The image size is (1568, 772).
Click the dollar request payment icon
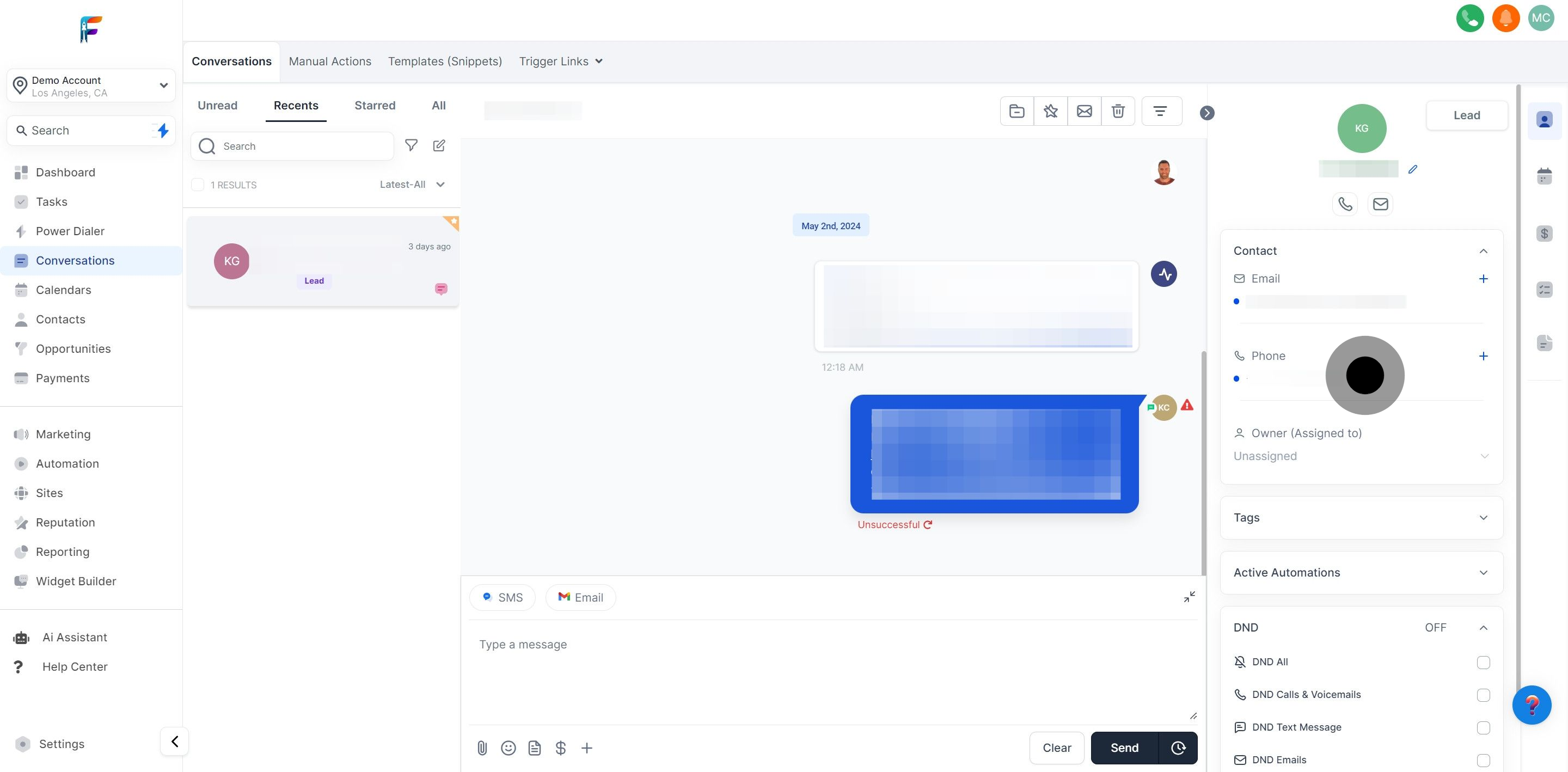point(561,748)
